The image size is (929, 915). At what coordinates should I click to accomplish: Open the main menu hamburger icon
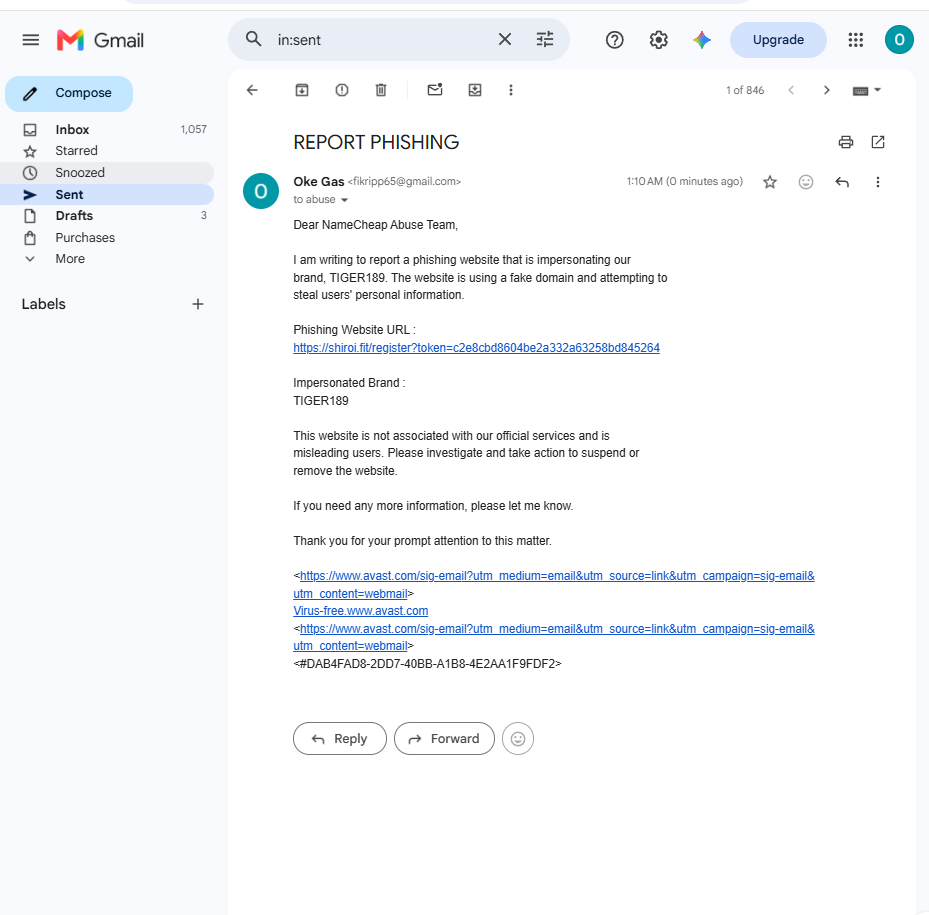click(x=30, y=40)
